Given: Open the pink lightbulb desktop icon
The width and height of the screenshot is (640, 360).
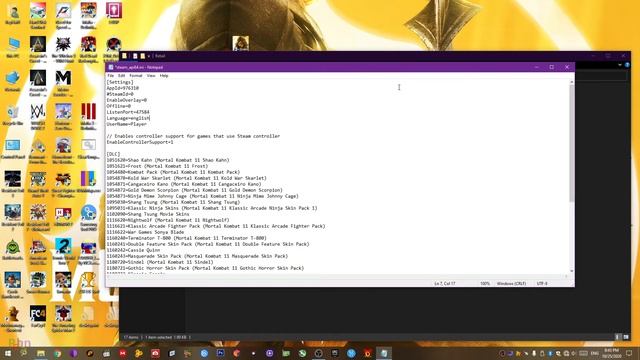Looking at the screenshot, I should tap(113, 13).
